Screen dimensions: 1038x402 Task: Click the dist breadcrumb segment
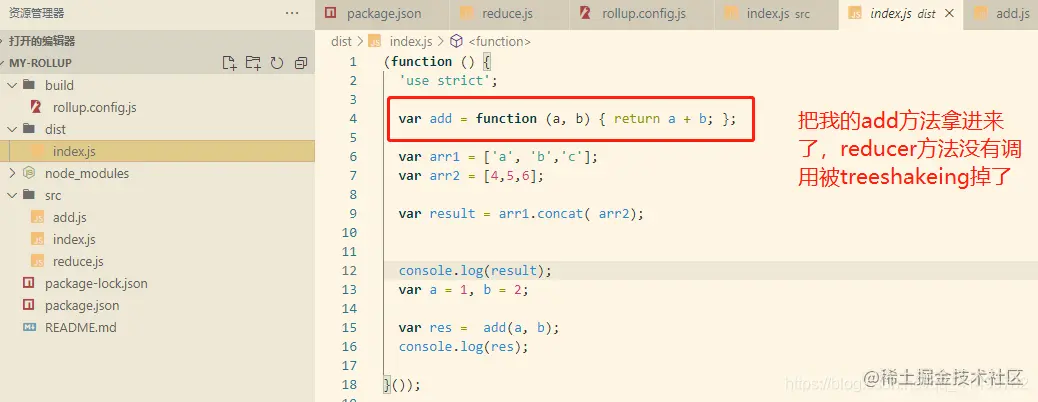click(341, 41)
